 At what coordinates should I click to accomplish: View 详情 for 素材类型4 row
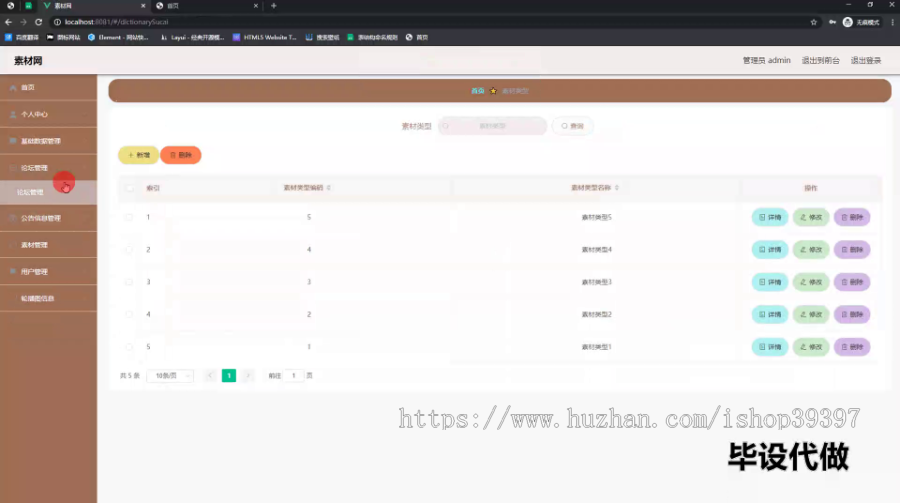770,250
